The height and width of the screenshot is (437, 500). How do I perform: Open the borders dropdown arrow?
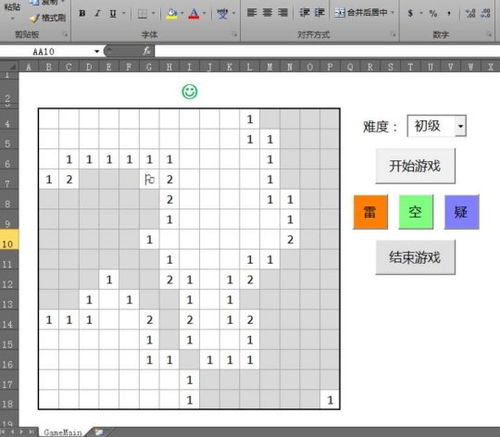click(x=153, y=13)
